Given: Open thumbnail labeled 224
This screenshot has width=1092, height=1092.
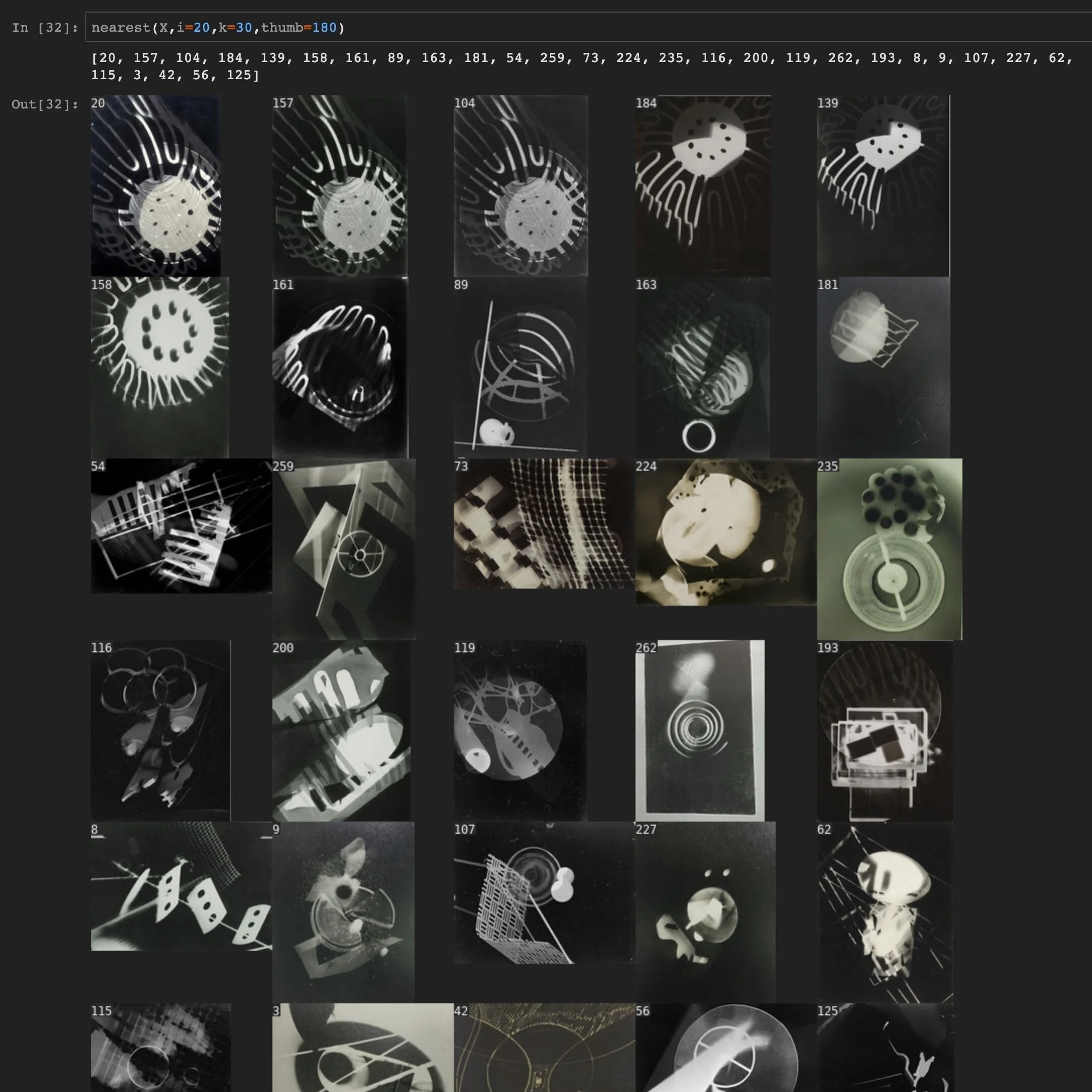Looking at the screenshot, I should pos(726,532).
